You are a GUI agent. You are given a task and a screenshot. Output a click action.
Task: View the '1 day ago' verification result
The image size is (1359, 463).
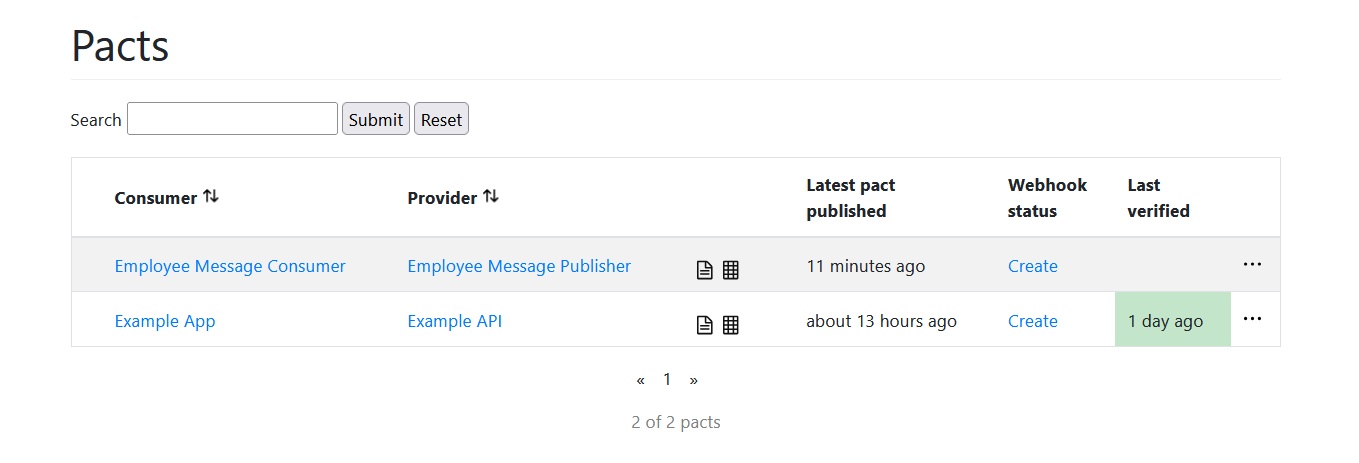click(x=1166, y=321)
